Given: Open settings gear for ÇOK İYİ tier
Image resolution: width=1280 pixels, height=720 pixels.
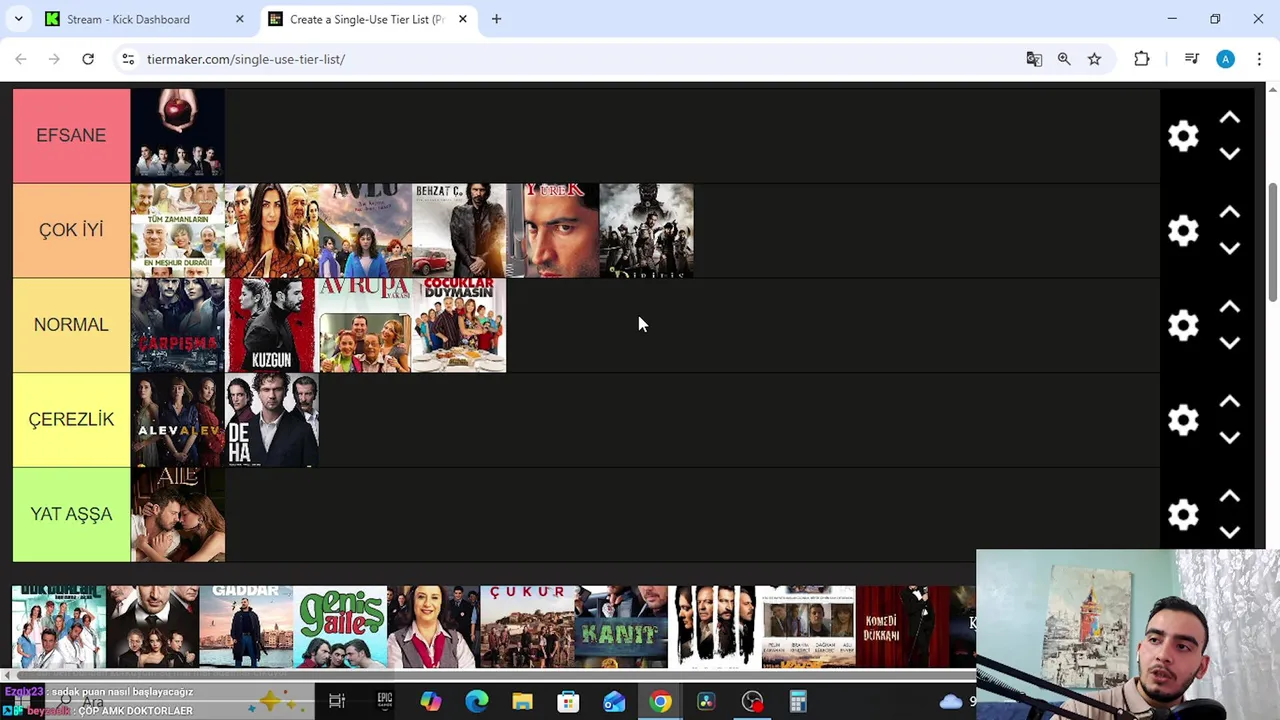Looking at the screenshot, I should point(1183,231).
